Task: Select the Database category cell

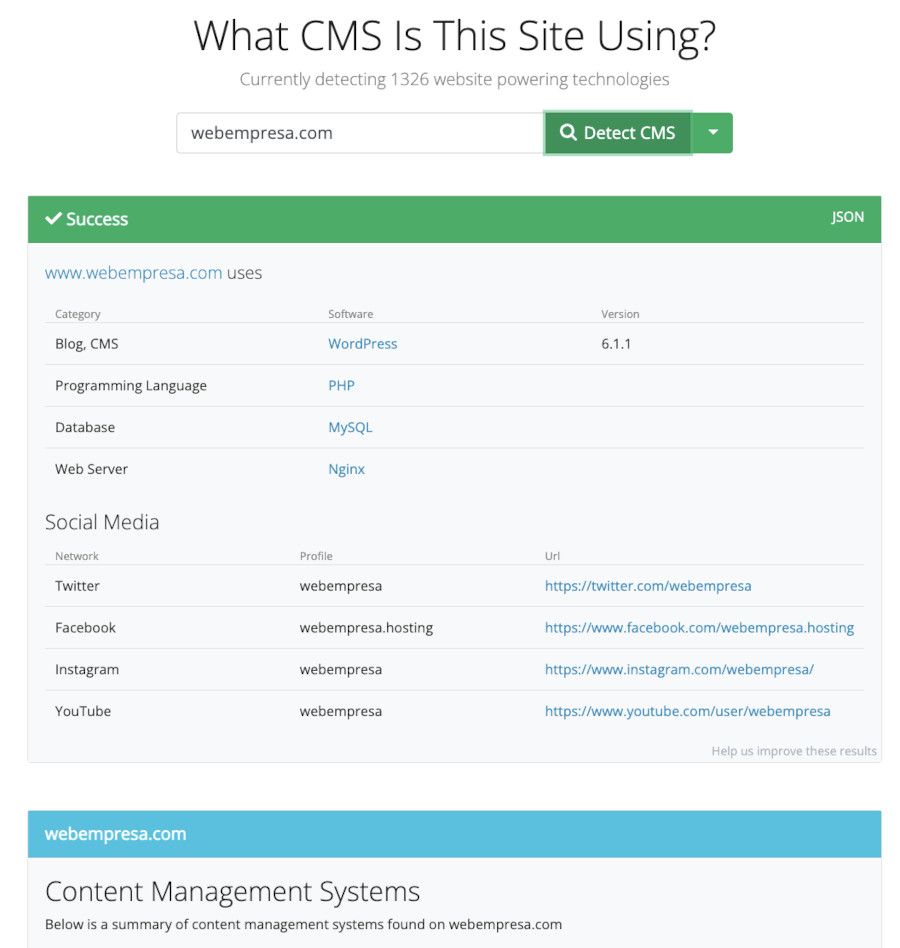Action: click(85, 427)
